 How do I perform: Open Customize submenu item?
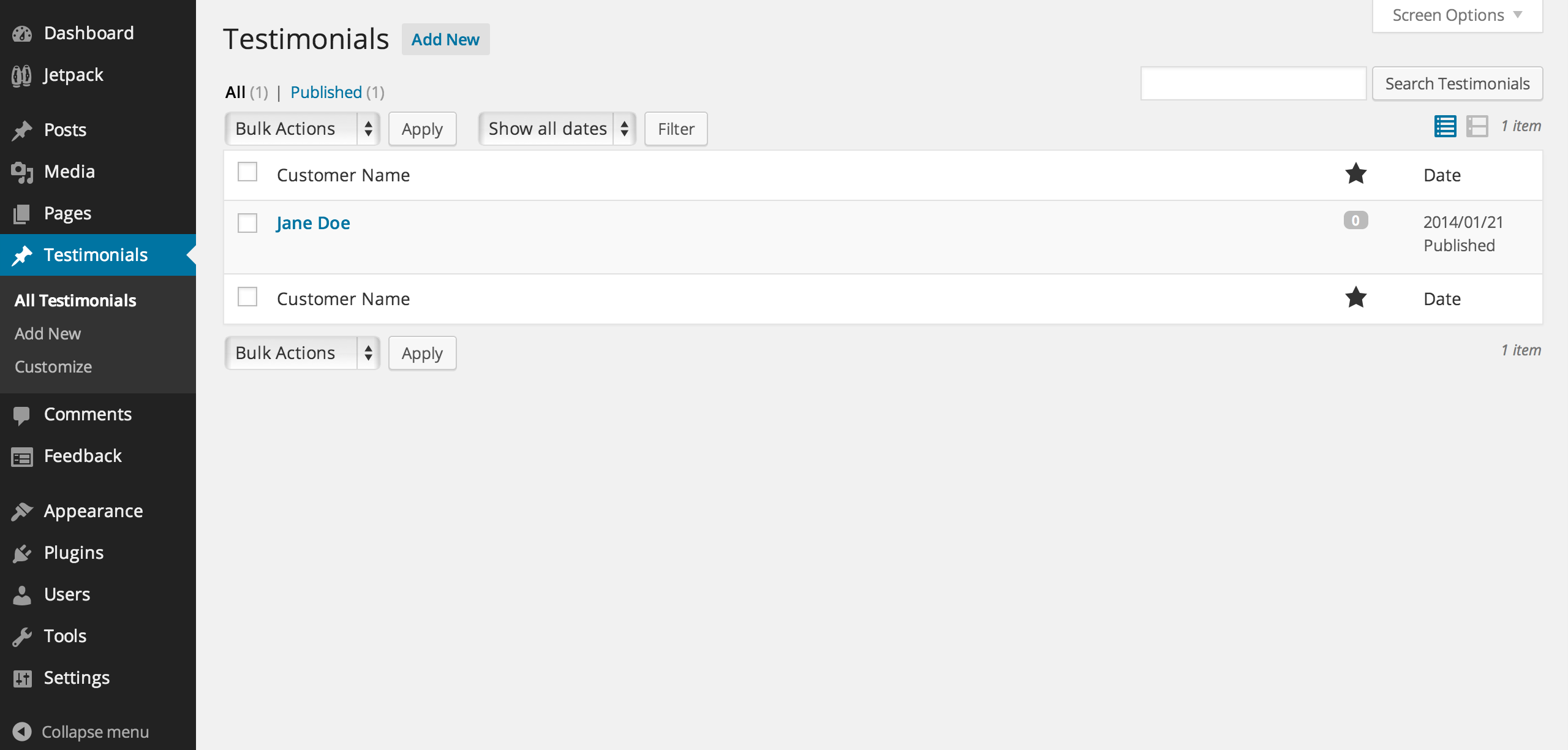[53, 366]
